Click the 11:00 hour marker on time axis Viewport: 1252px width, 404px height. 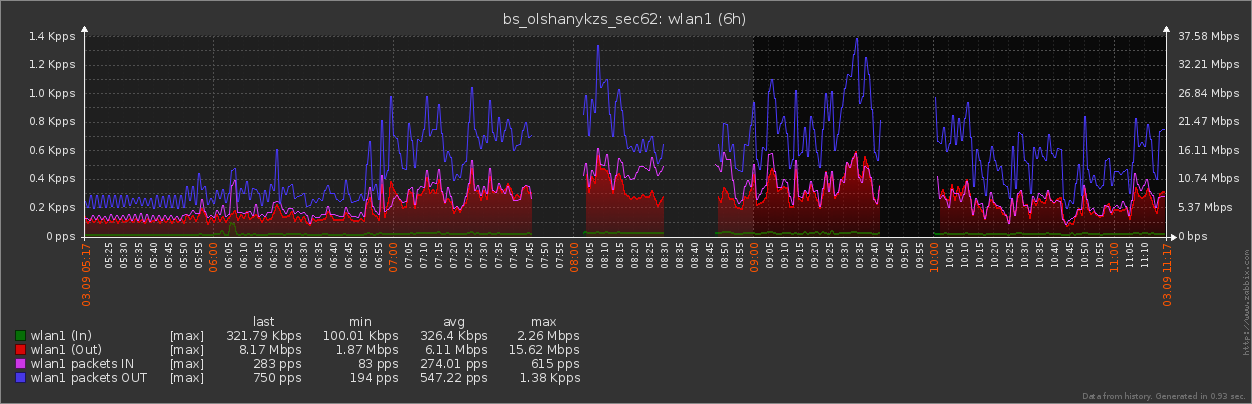(x=1114, y=259)
